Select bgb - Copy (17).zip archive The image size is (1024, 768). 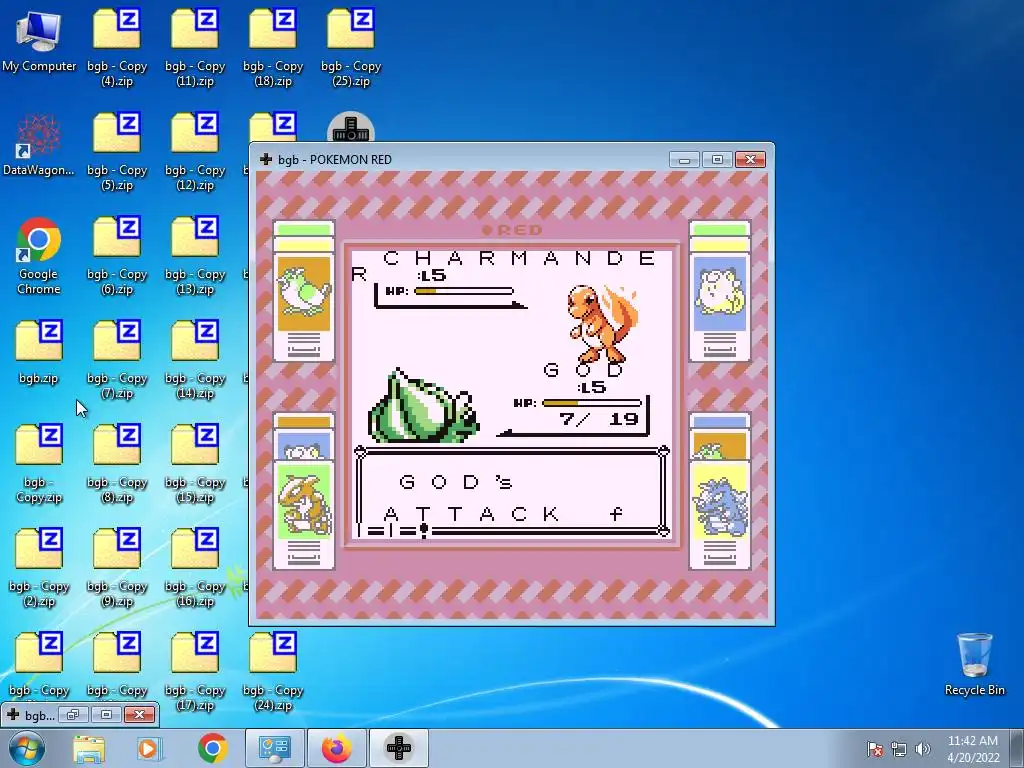195,673
